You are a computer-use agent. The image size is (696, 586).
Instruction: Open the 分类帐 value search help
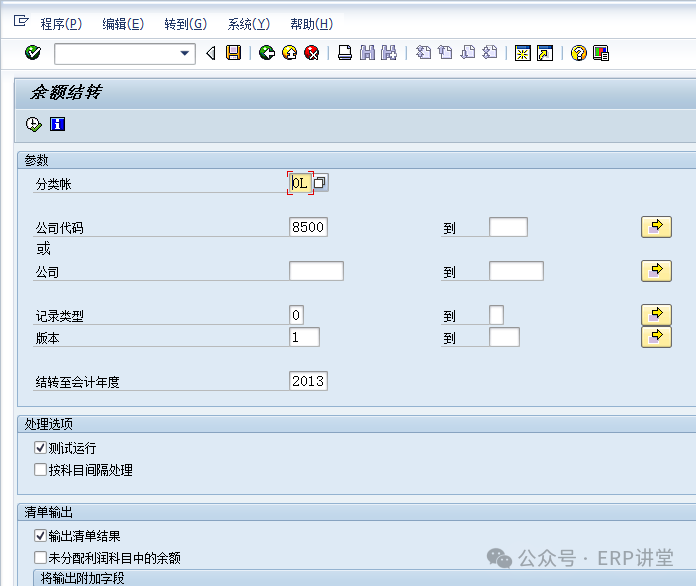320,182
